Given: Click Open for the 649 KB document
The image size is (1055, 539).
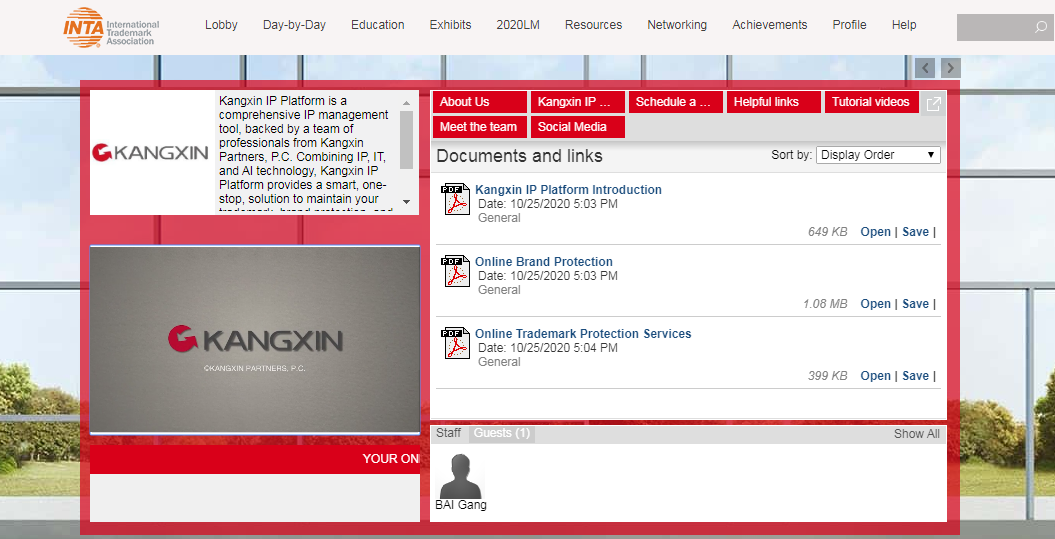Looking at the screenshot, I should (875, 232).
